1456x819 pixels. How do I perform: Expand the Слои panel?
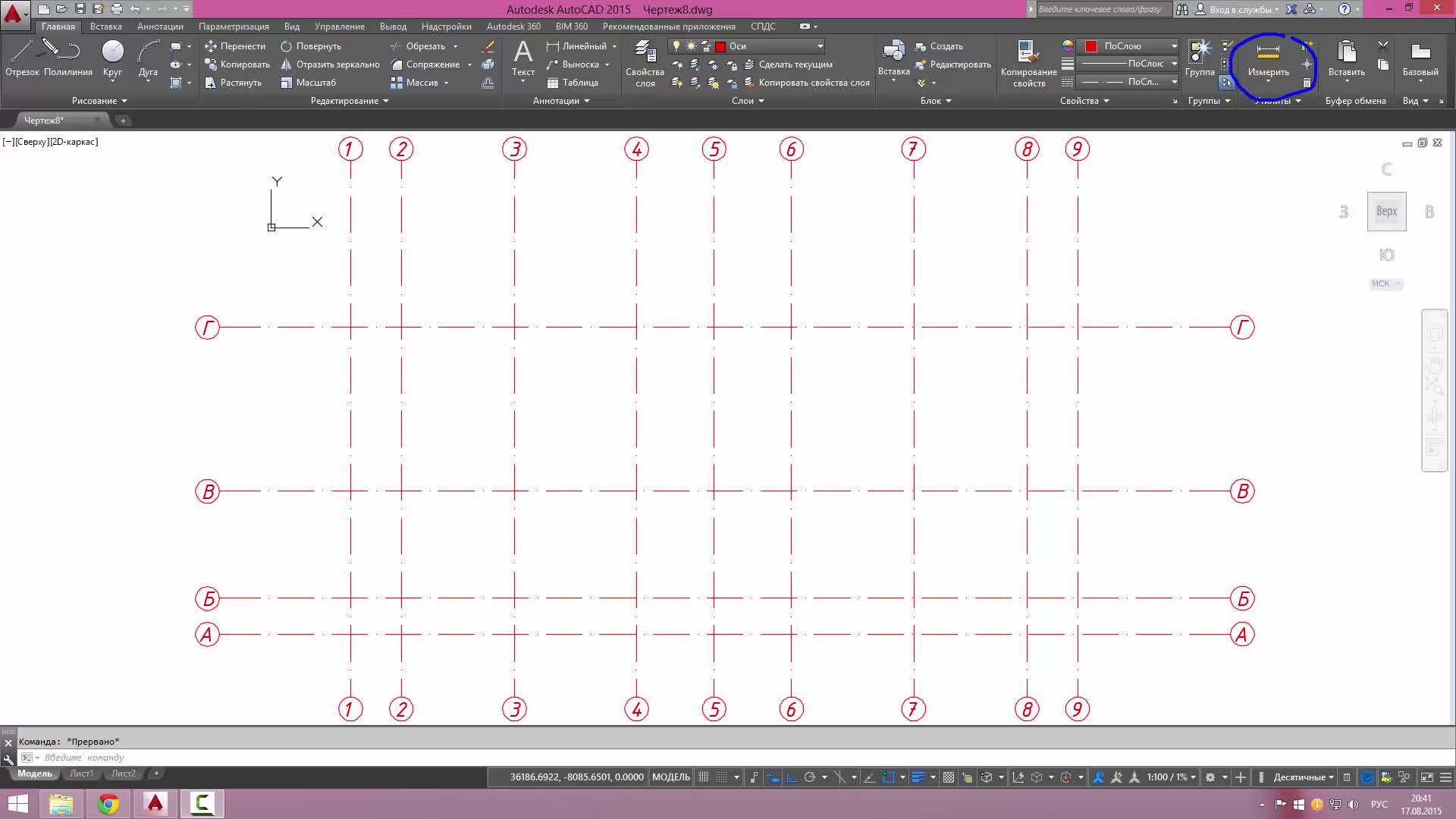coord(748,101)
